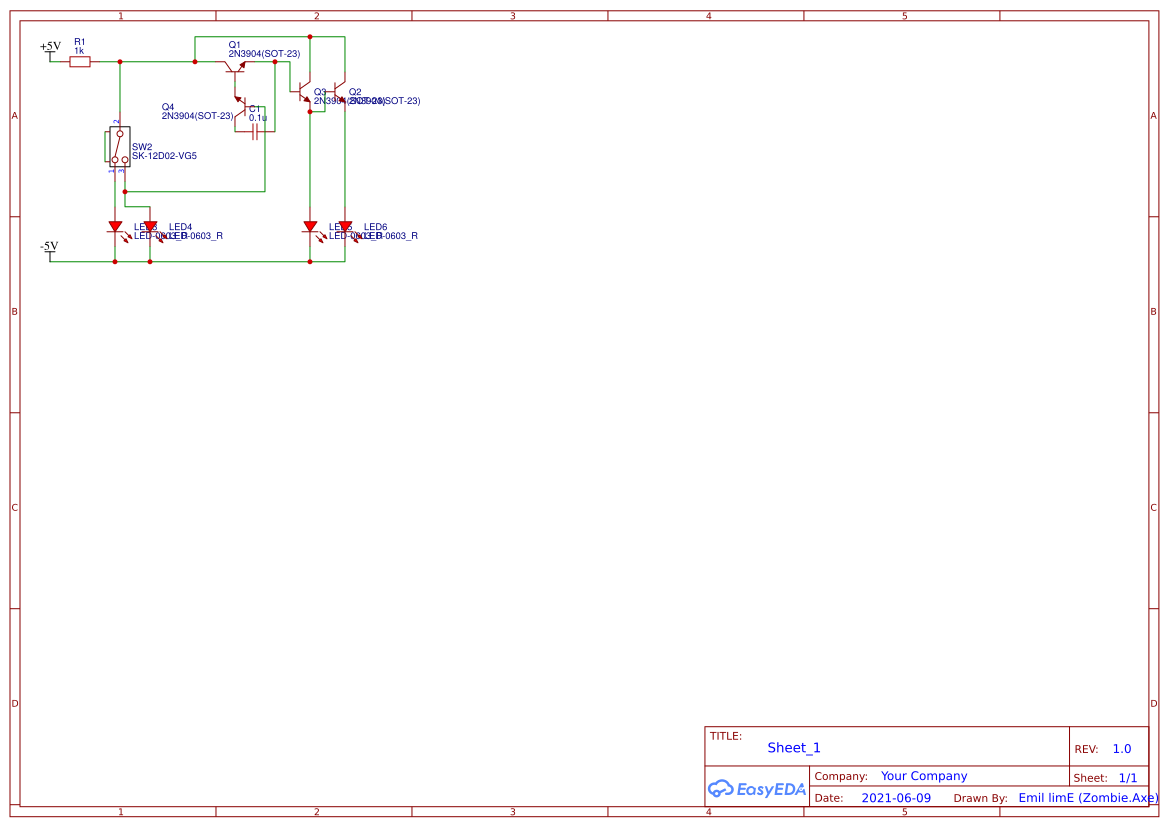The width and height of the screenshot is (1171, 827).
Task: Click the +5V power port symbol
Action: pos(50,50)
